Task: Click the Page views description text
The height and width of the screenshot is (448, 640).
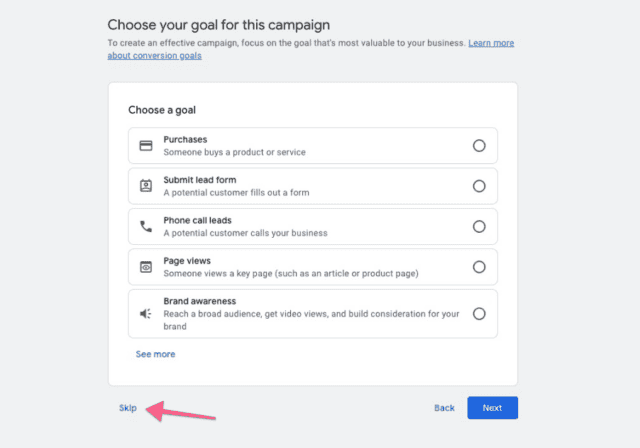Action: 291,273
